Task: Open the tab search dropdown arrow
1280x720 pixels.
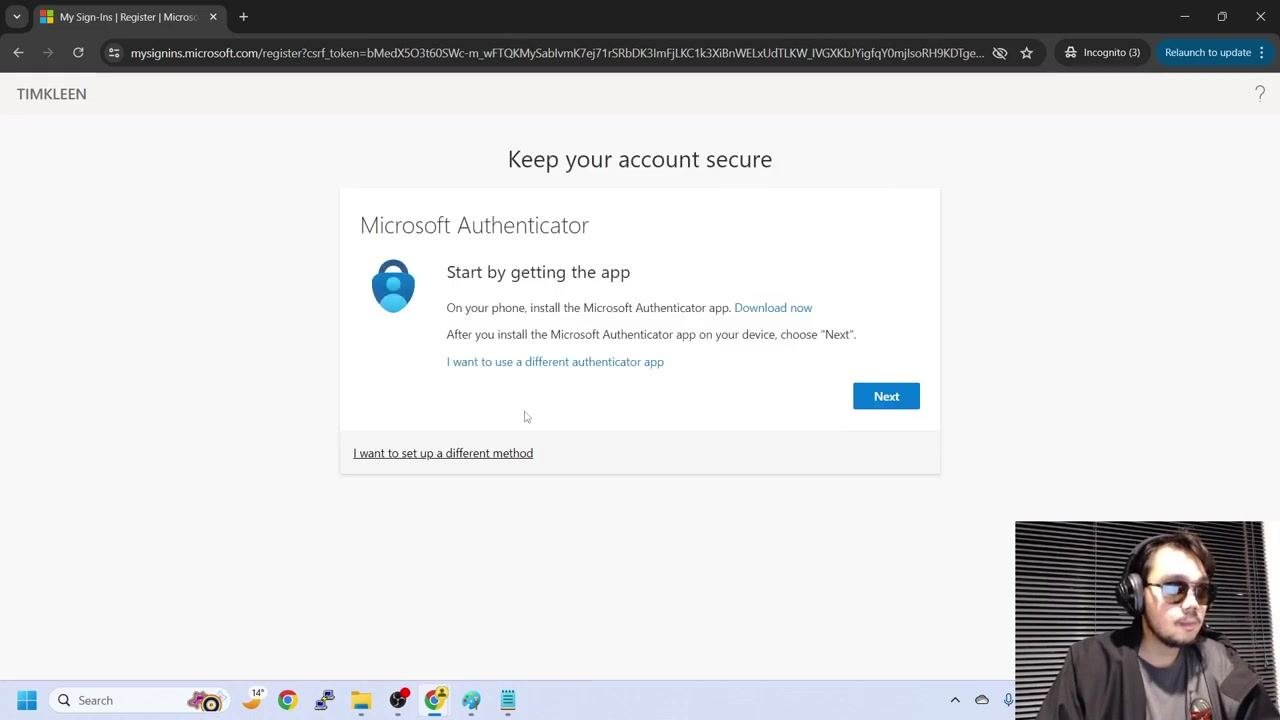Action: click(x=17, y=17)
